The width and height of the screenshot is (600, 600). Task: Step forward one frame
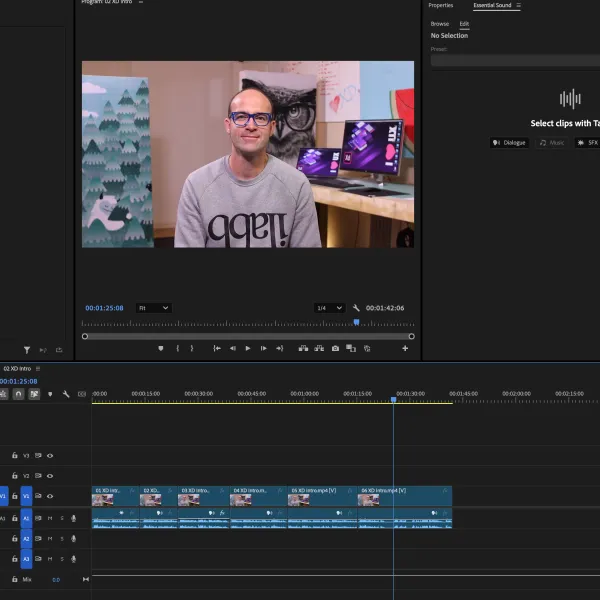(263, 348)
